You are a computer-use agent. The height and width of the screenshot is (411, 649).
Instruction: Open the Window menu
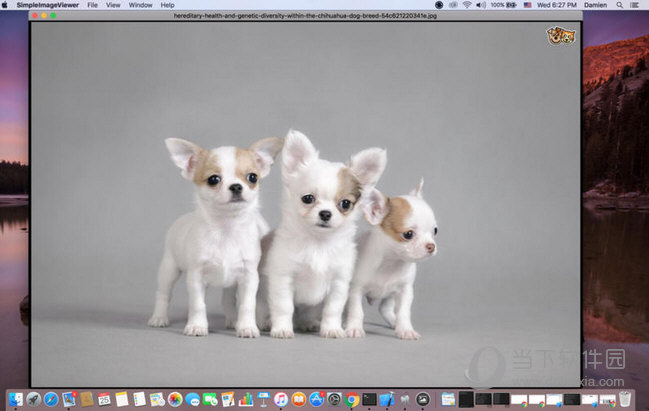[140, 5]
